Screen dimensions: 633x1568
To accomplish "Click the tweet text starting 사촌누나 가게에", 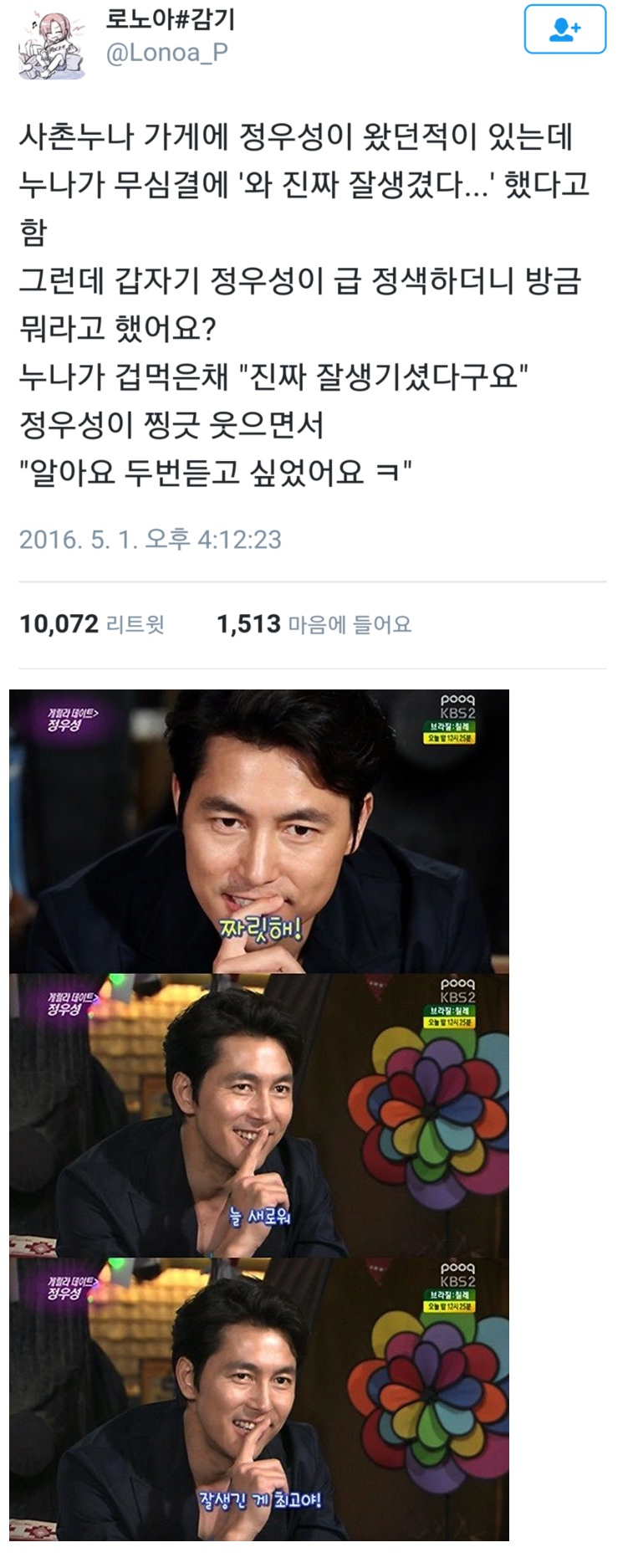I will pyautogui.click(x=304, y=304).
